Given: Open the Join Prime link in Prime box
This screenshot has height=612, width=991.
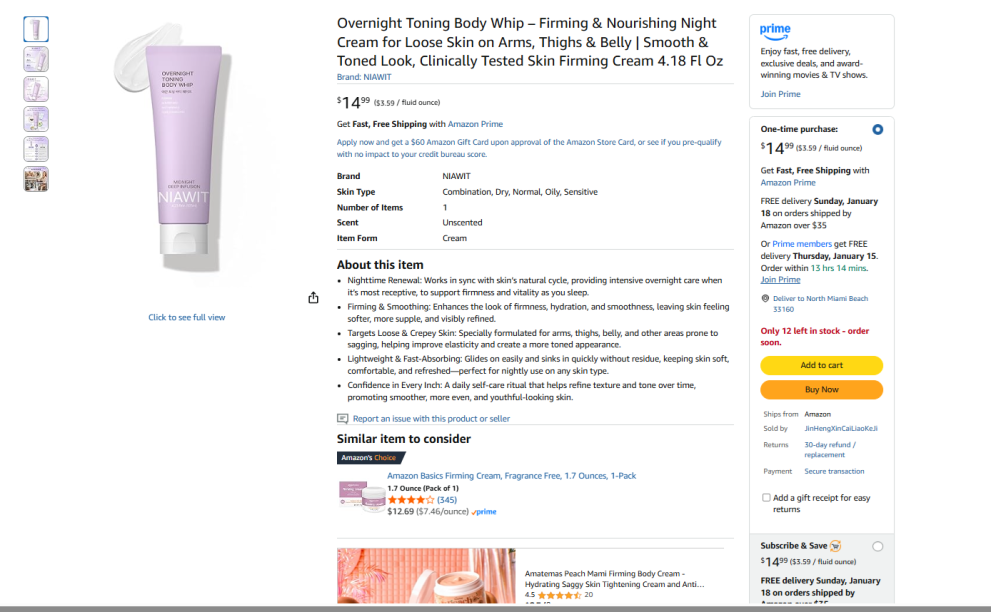Looking at the screenshot, I should [x=780, y=94].
